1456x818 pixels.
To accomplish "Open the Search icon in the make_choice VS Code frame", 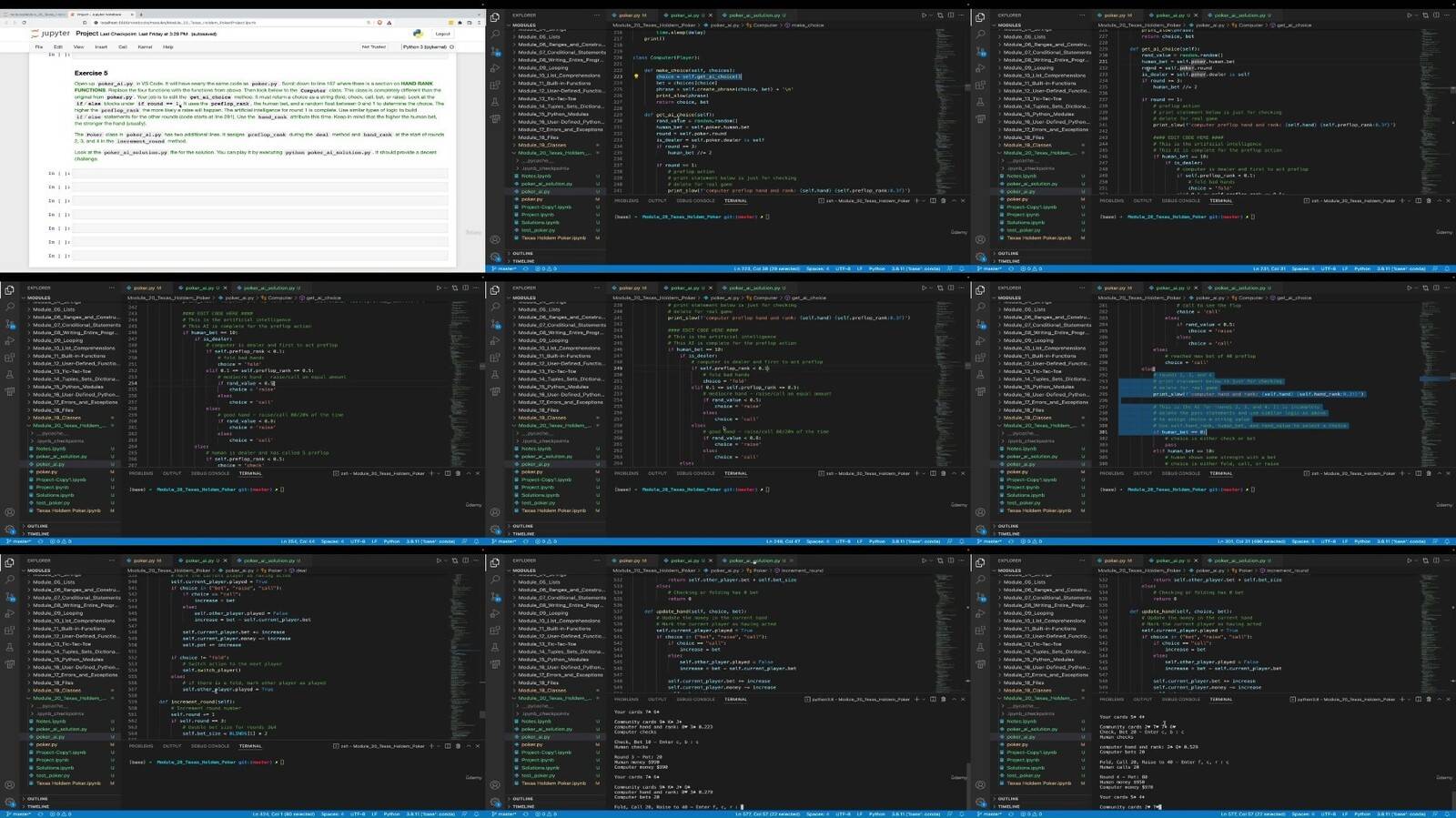I will point(495,34).
